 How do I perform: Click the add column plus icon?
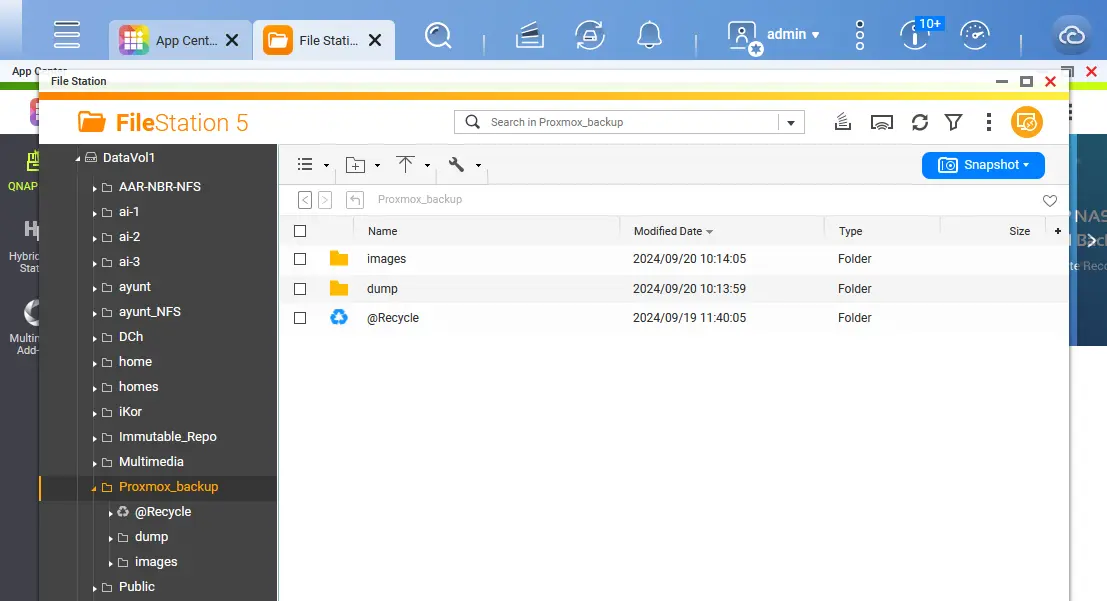pos(1058,231)
